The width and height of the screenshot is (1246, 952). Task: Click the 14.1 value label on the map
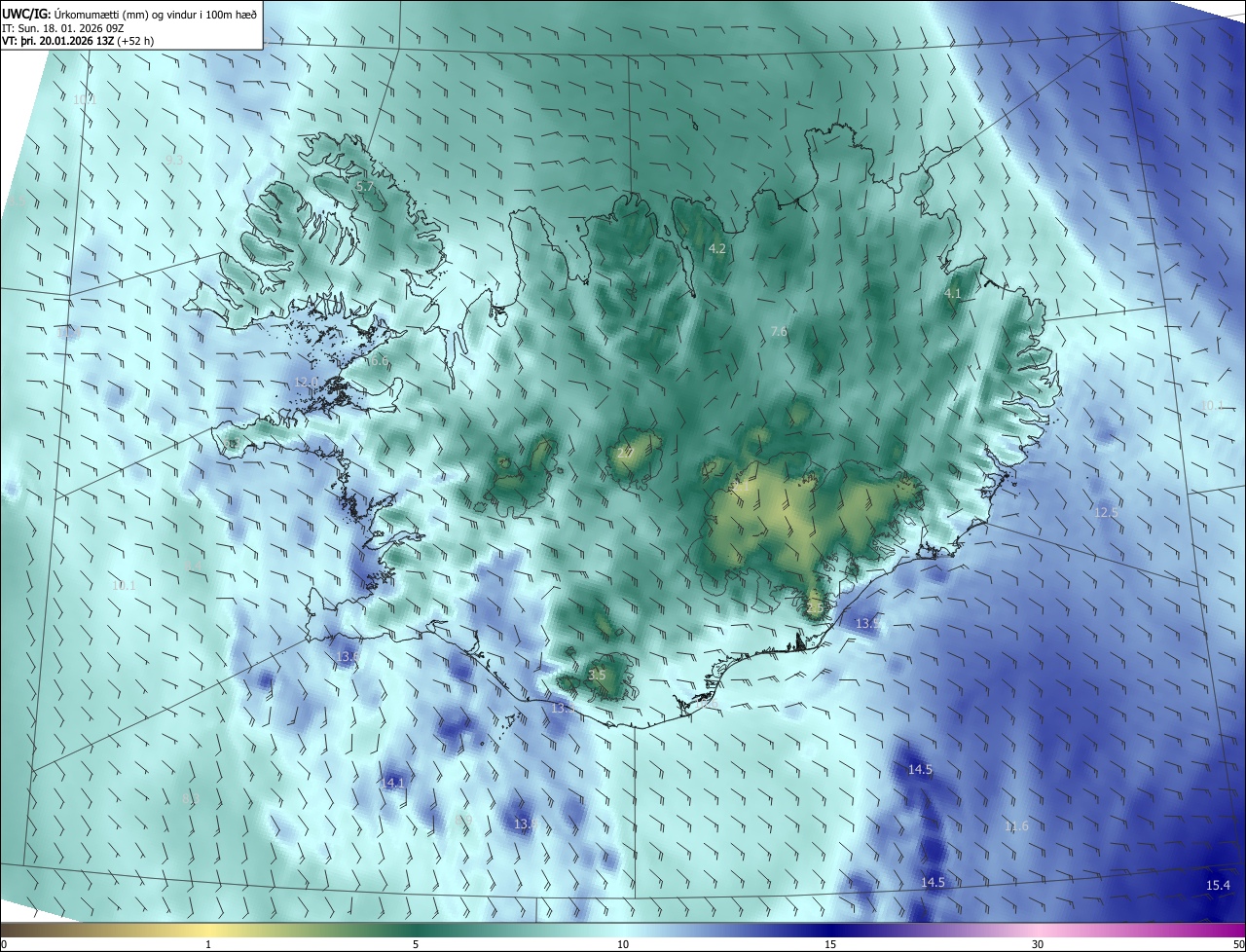392,782
